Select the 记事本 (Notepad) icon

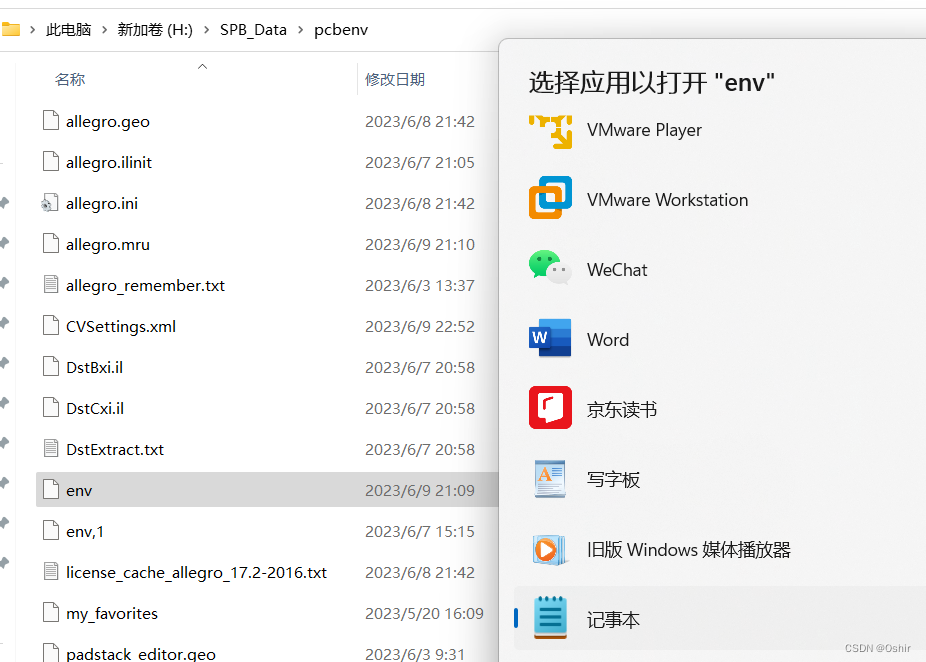(550, 619)
